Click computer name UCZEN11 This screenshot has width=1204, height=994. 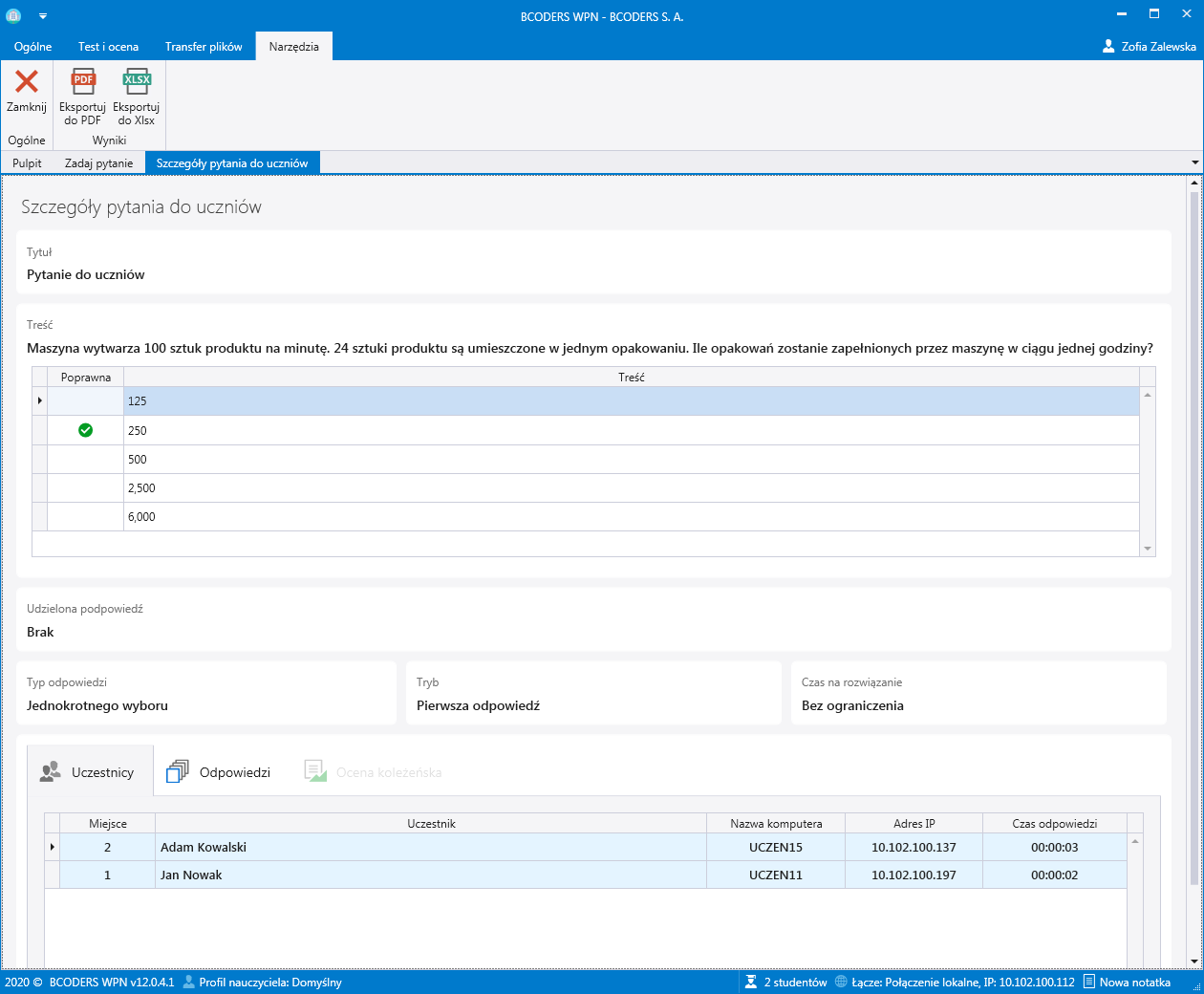(776, 875)
